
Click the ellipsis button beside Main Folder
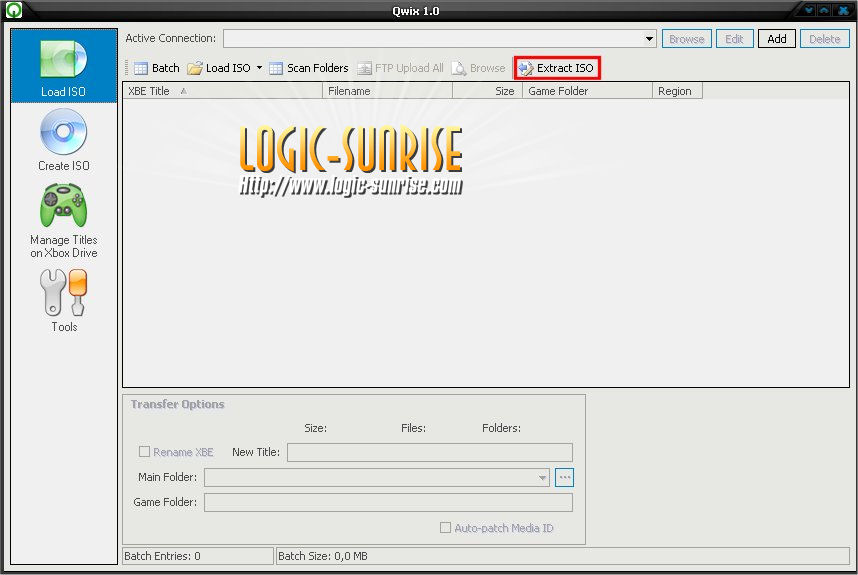click(564, 478)
